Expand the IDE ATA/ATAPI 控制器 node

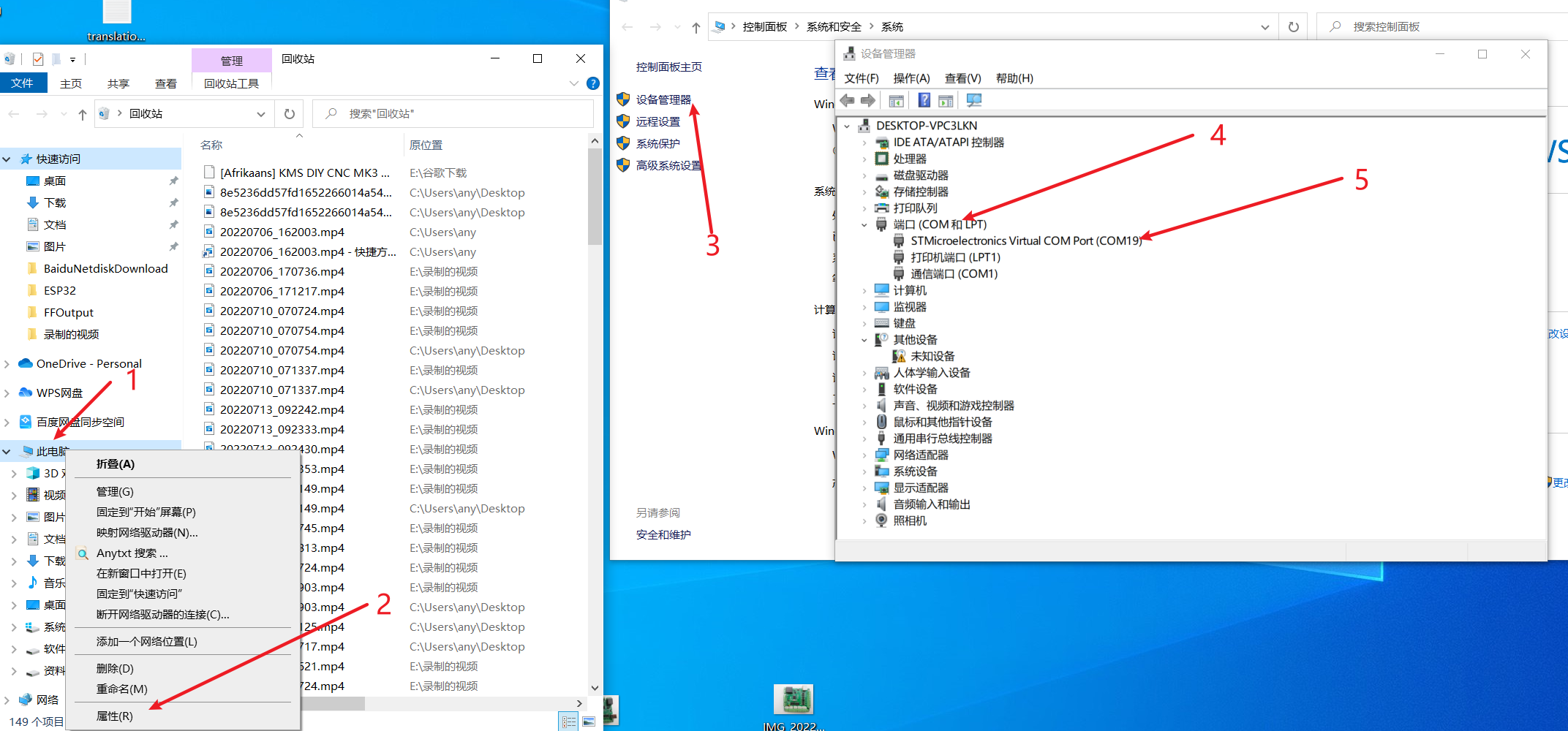(864, 143)
